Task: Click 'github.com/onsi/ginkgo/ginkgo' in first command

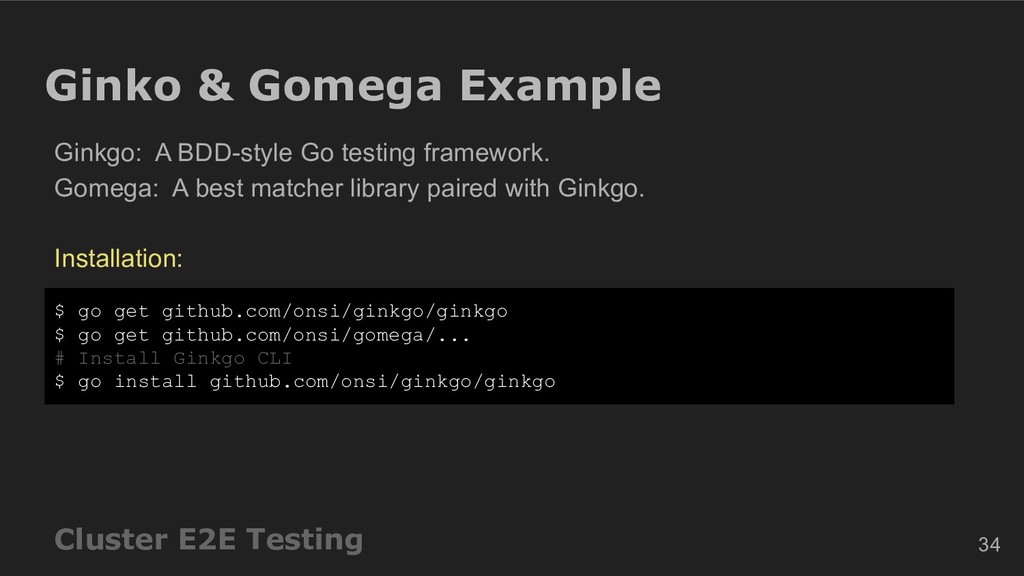Action: [334, 312]
